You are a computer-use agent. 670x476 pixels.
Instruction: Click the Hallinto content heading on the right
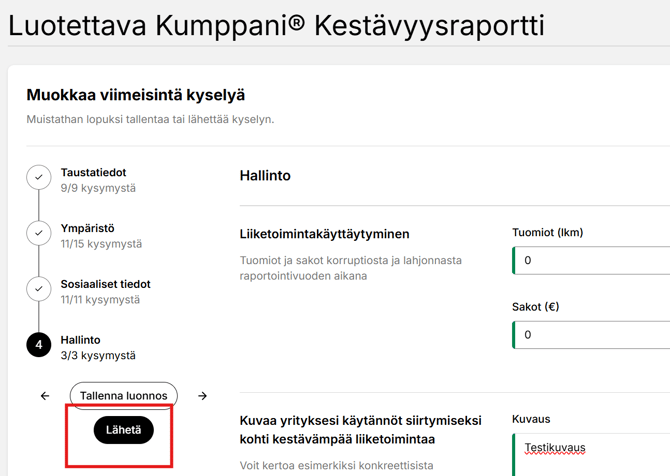pyautogui.click(x=265, y=176)
